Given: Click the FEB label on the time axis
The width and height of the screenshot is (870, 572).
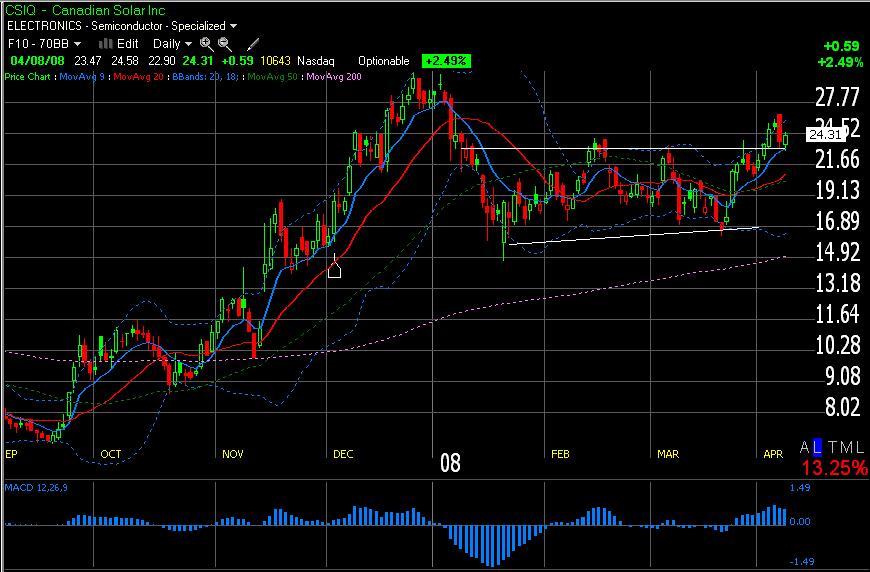Looking at the screenshot, I should pos(560,454).
